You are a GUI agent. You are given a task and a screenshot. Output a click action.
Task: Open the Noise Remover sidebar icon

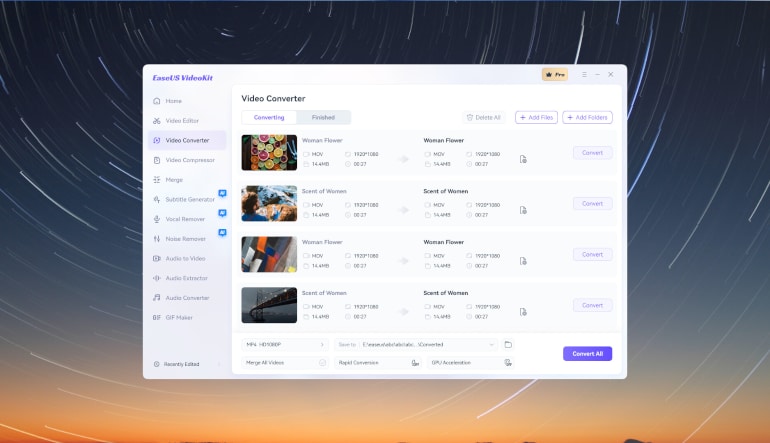click(x=157, y=239)
